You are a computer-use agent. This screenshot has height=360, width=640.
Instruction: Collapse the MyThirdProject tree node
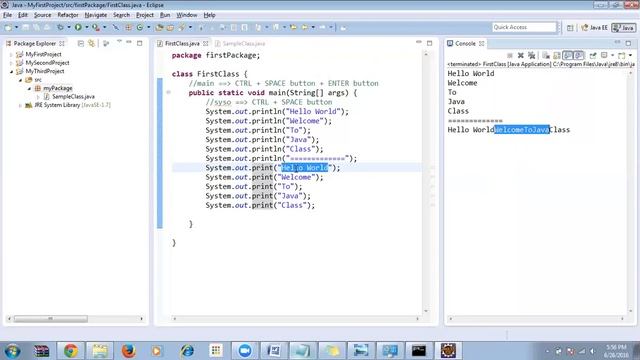[11, 71]
